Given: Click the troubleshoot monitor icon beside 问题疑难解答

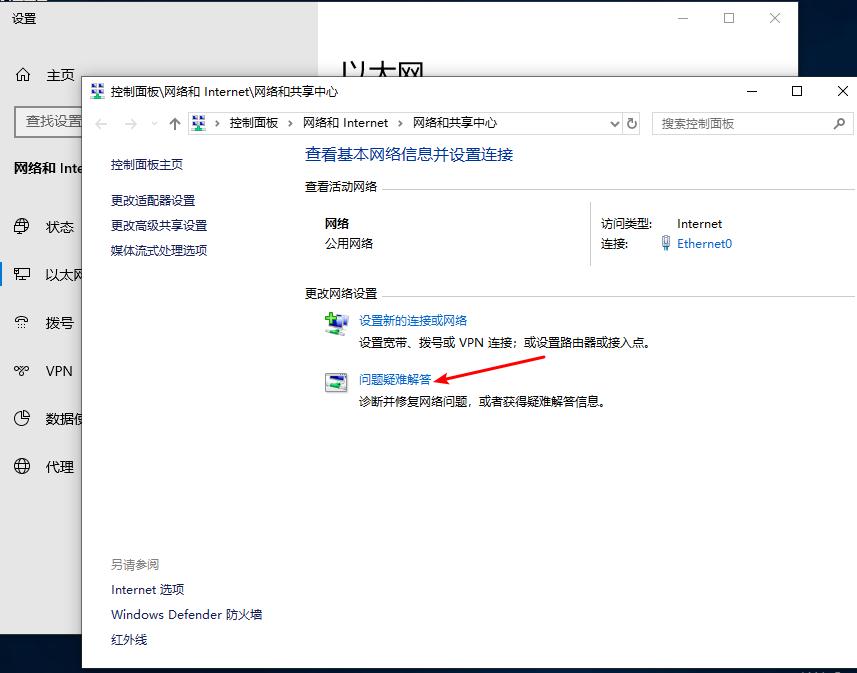Looking at the screenshot, I should click(336, 382).
